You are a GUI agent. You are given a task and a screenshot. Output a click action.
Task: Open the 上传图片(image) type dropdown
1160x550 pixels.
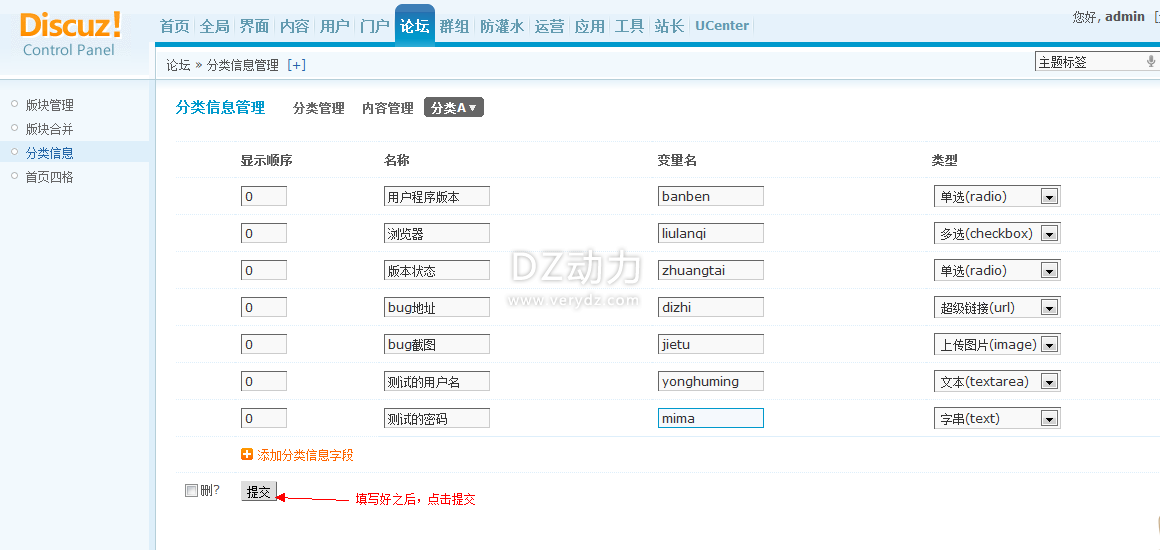(1049, 345)
